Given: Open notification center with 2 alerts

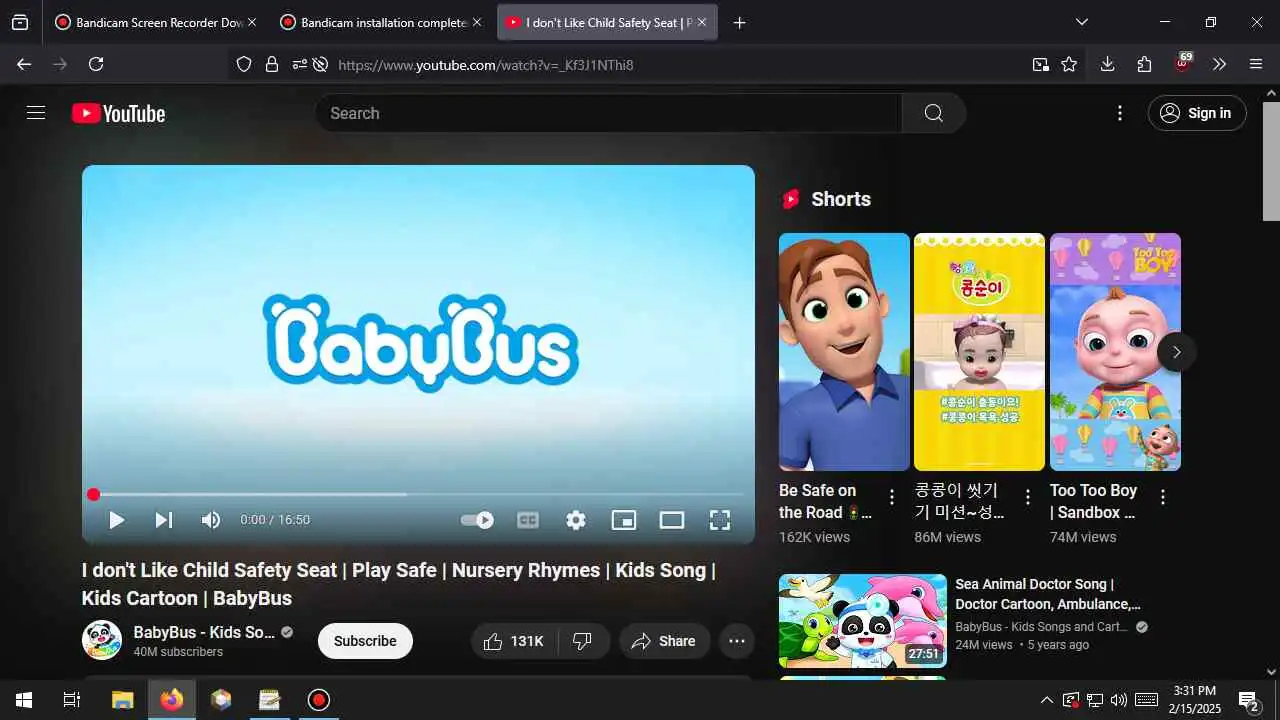Looking at the screenshot, I should pos(1248,700).
